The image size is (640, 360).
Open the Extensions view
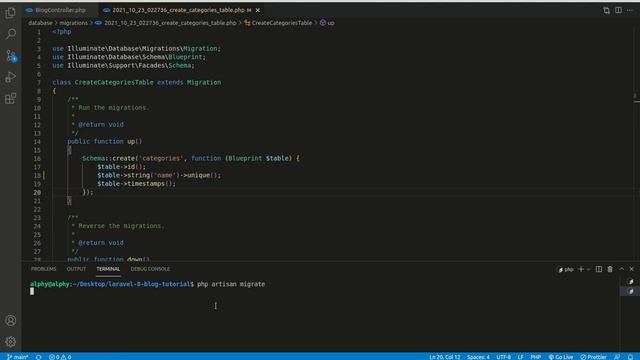11,98
